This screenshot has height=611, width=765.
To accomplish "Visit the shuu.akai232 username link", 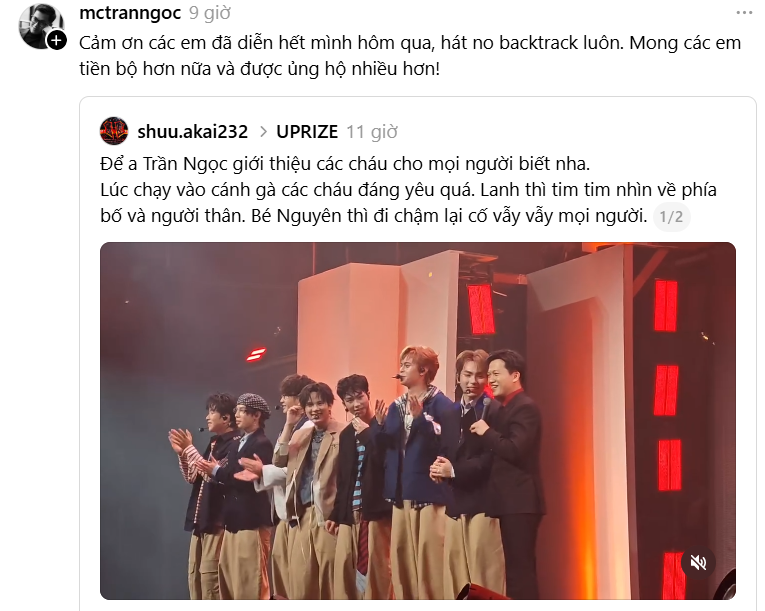I will [x=193, y=132].
